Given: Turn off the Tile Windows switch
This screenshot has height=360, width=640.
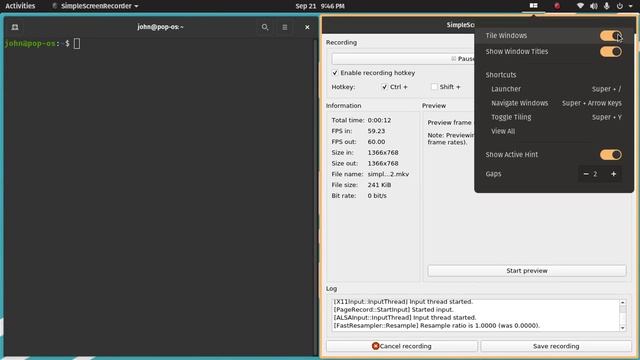Looking at the screenshot, I should coord(611,36).
